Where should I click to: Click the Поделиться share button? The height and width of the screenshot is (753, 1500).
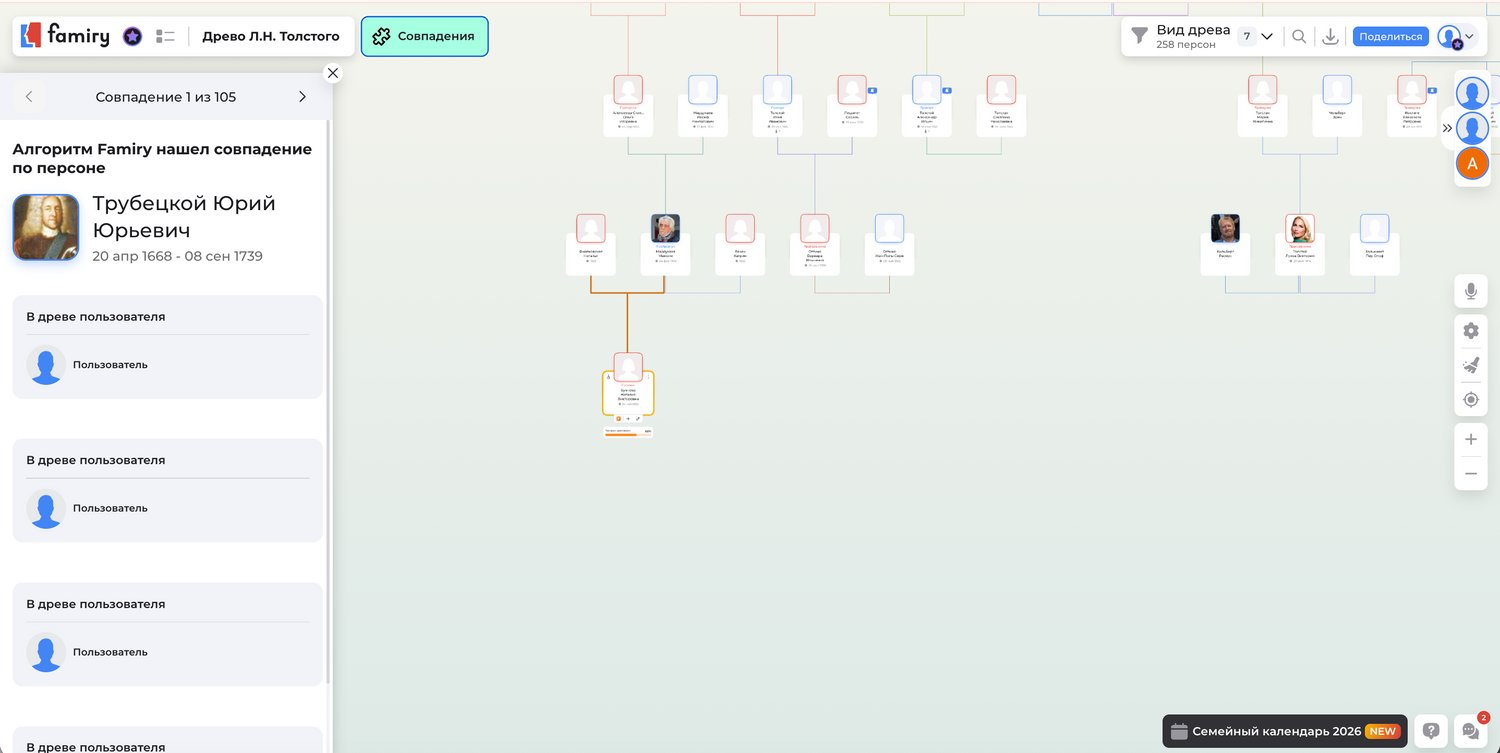[x=1390, y=37]
